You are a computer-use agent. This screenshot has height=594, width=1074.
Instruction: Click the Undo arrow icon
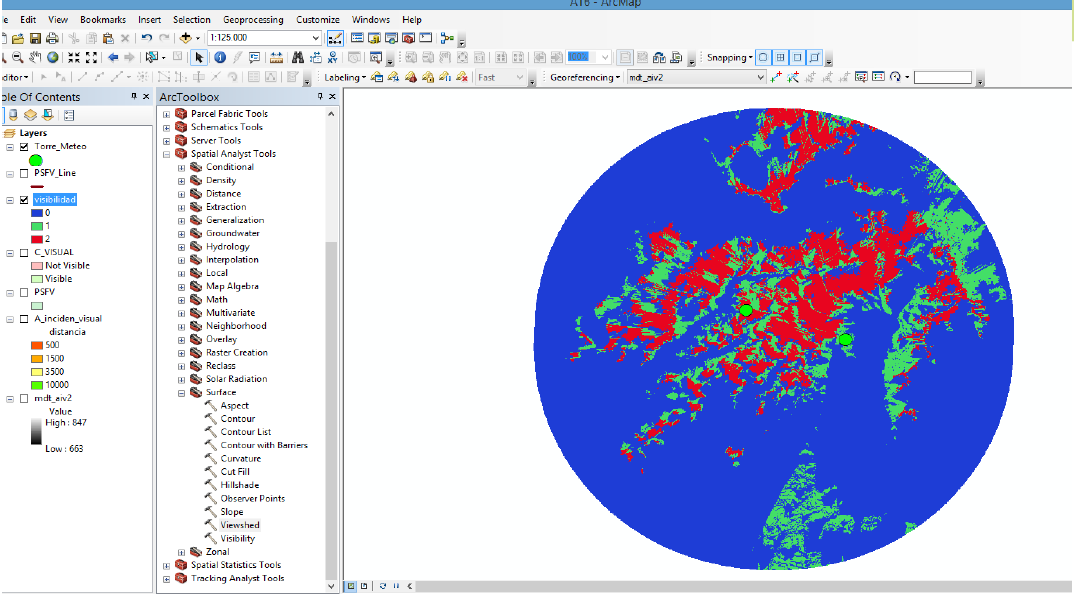pyautogui.click(x=147, y=38)
